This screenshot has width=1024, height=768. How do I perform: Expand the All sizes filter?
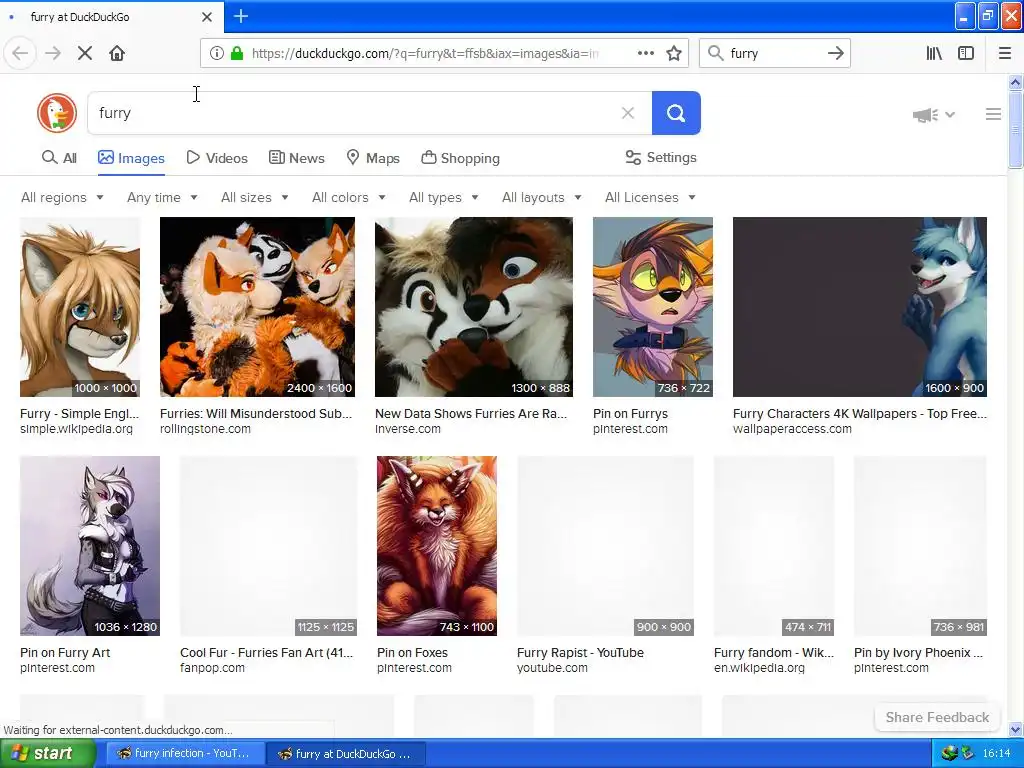click(x=255, y=197)
